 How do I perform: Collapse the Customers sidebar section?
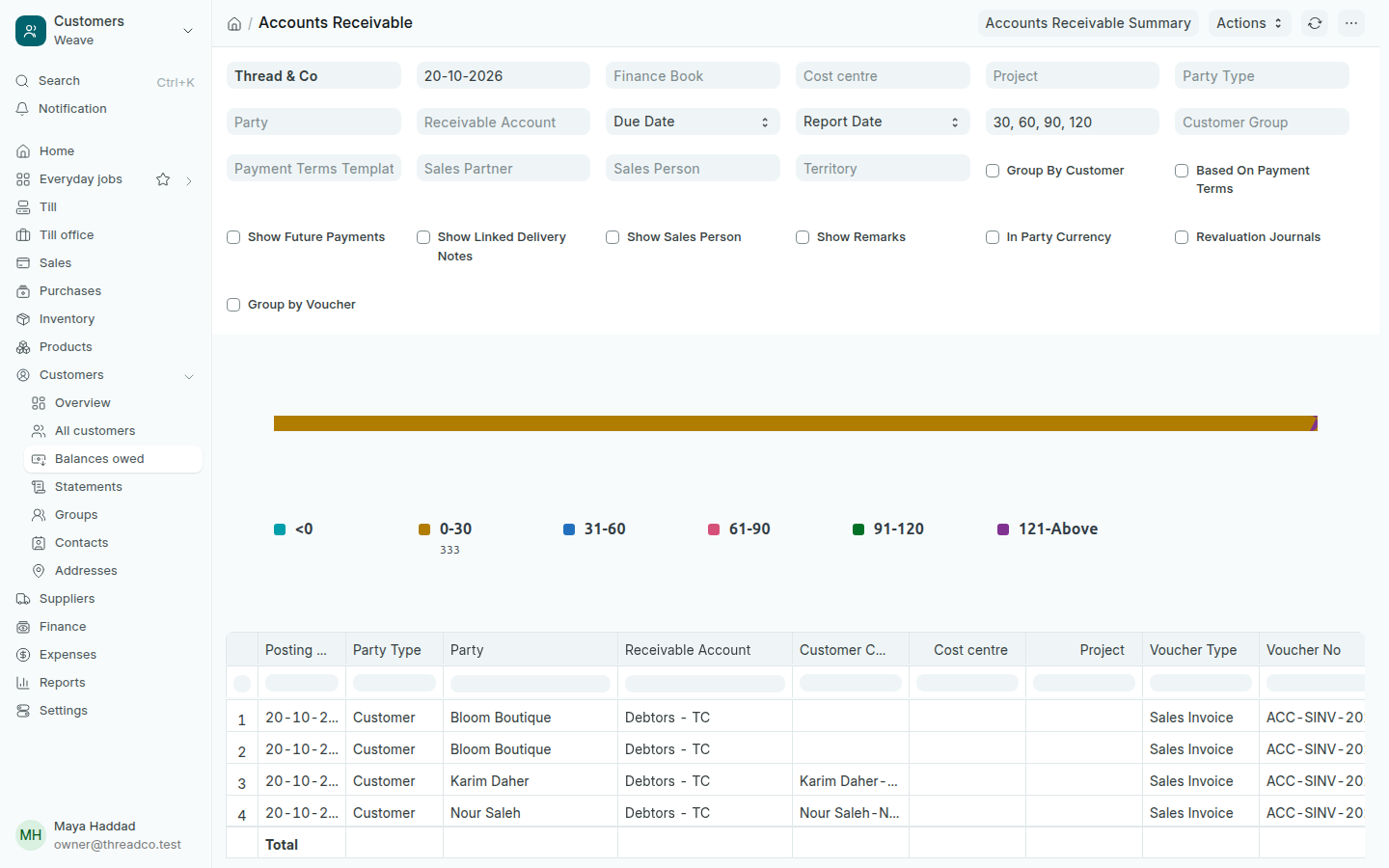click(x=189, y=376)
